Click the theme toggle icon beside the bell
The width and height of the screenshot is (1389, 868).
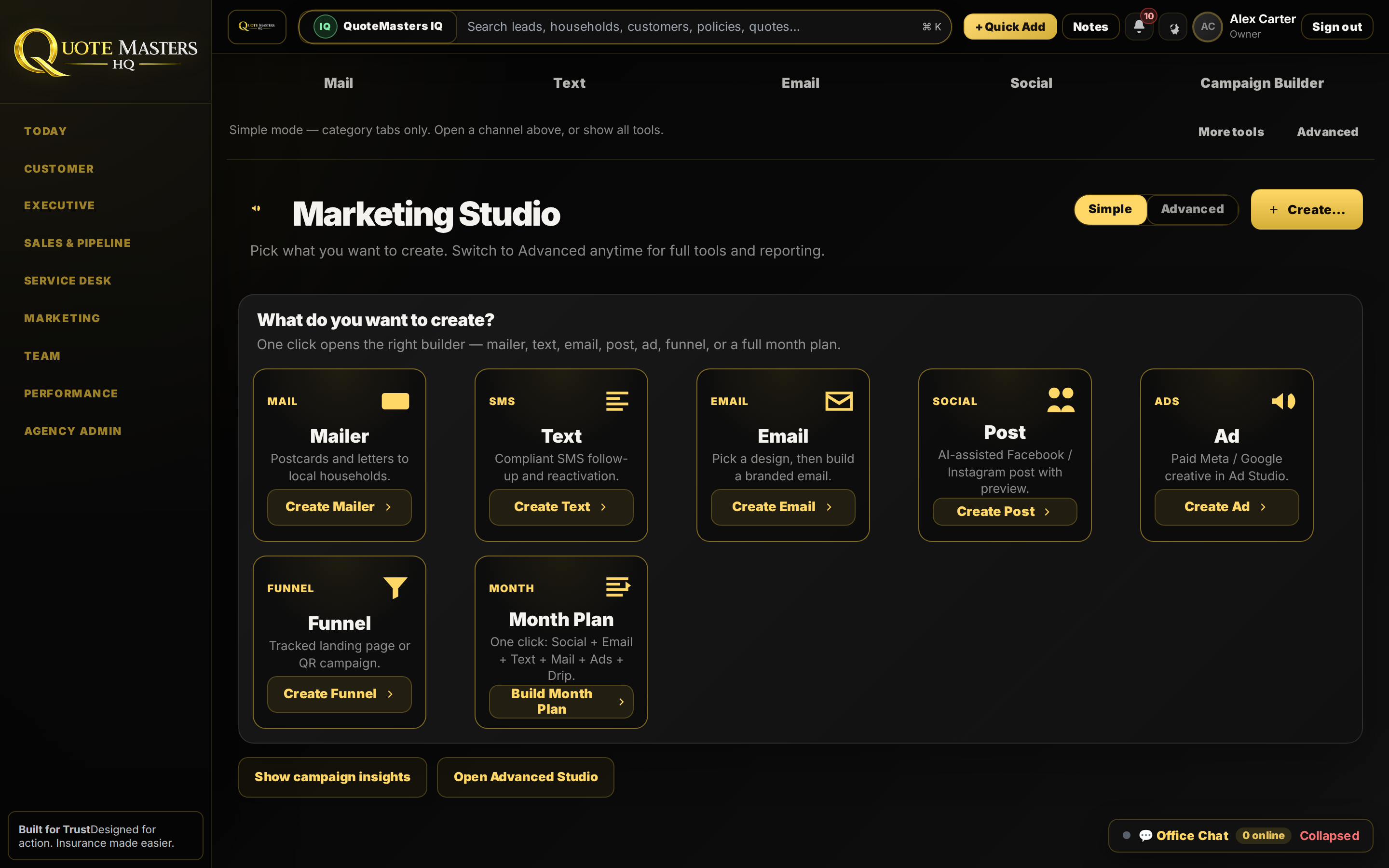[x=1173, y=27]
